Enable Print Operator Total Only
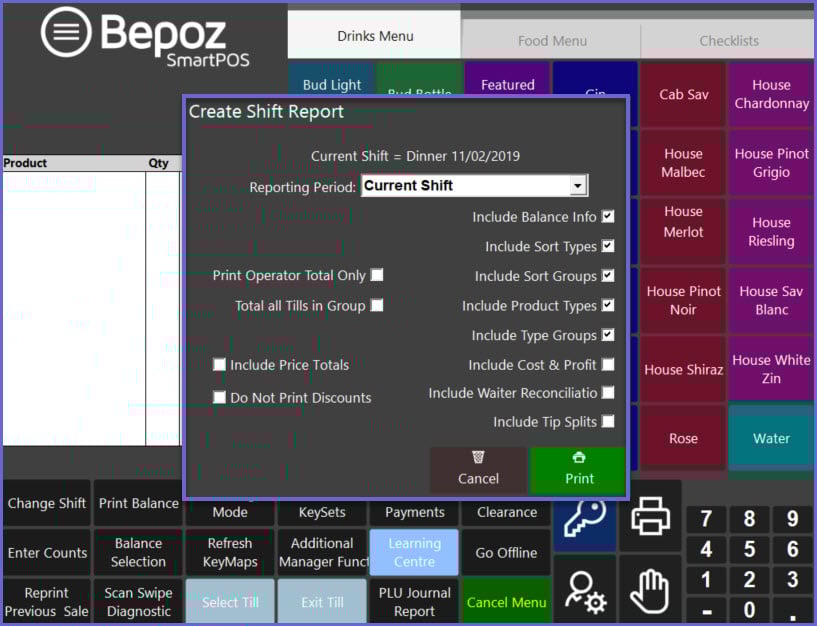 377,275
